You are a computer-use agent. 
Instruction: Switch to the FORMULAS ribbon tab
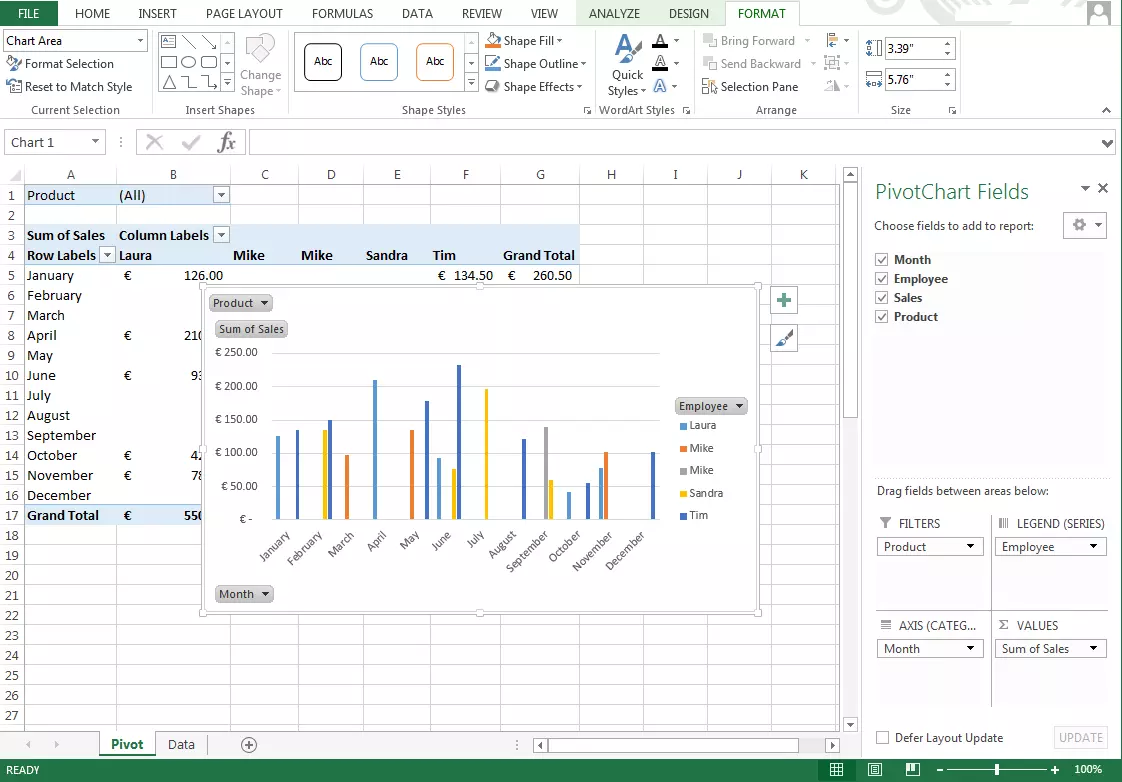[342, 14]
